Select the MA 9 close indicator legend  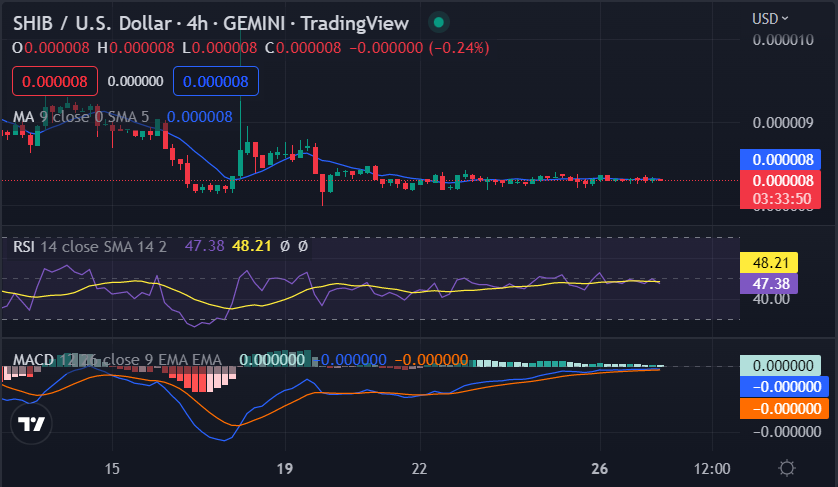tap(81, 117)
